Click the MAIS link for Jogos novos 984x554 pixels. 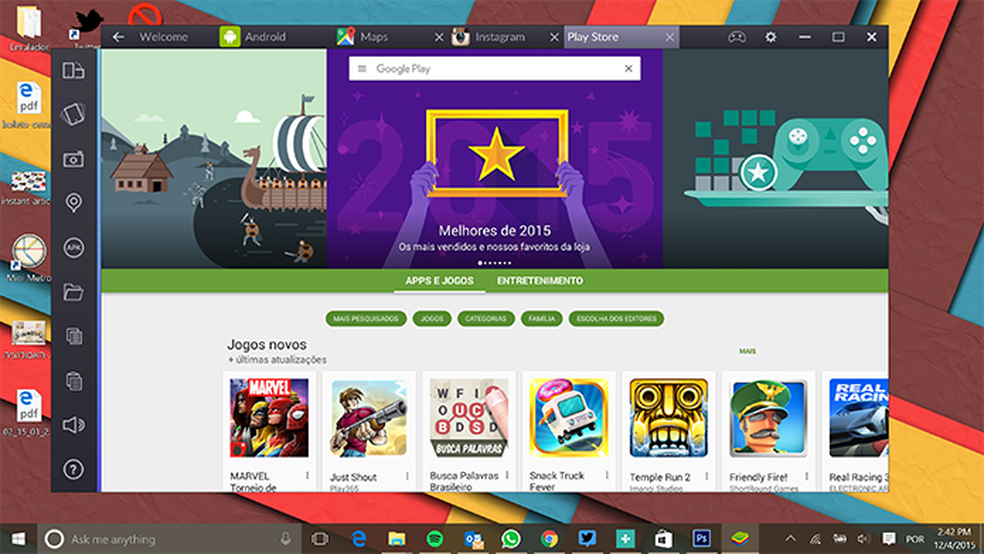(x=747, y=351)
